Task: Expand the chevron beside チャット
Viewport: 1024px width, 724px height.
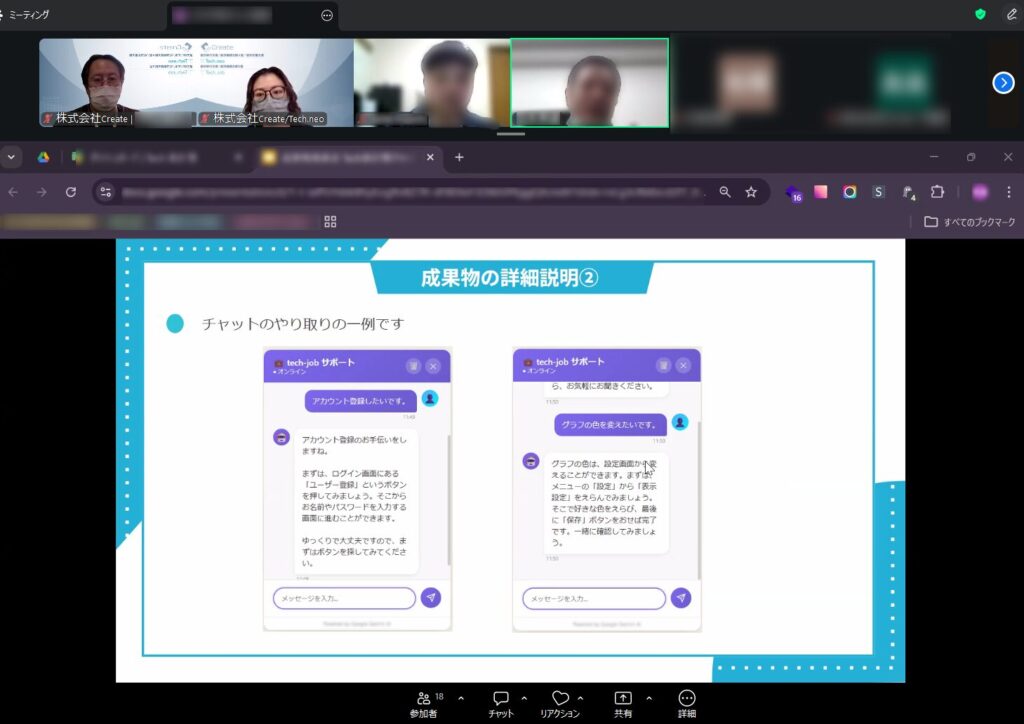Action: pos(524,698)
